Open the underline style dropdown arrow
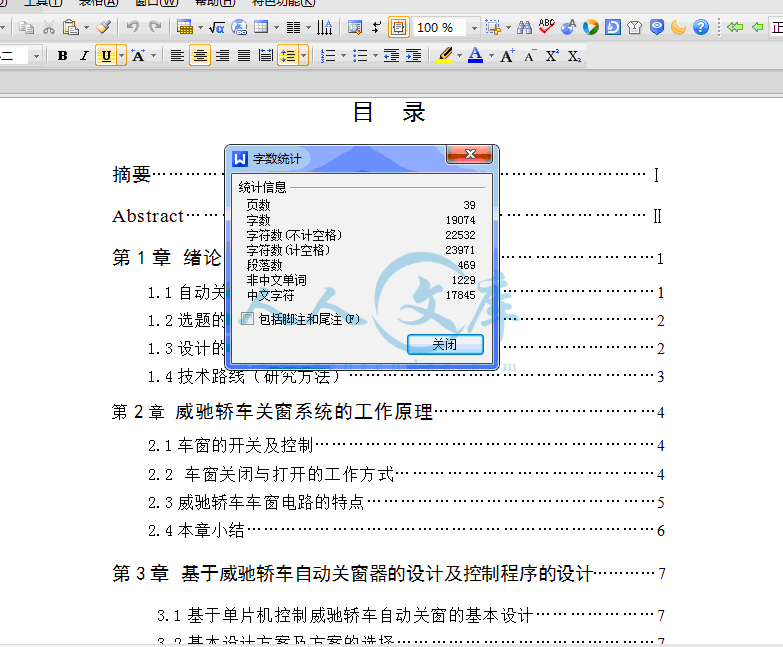This screenshot has height=647, width=783. (121, 55)
